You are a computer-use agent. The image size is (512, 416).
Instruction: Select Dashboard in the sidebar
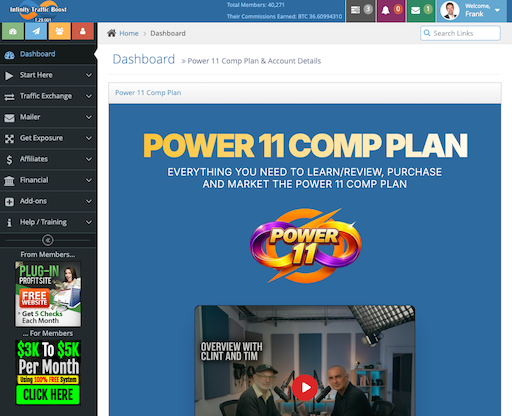pos(48,54)
